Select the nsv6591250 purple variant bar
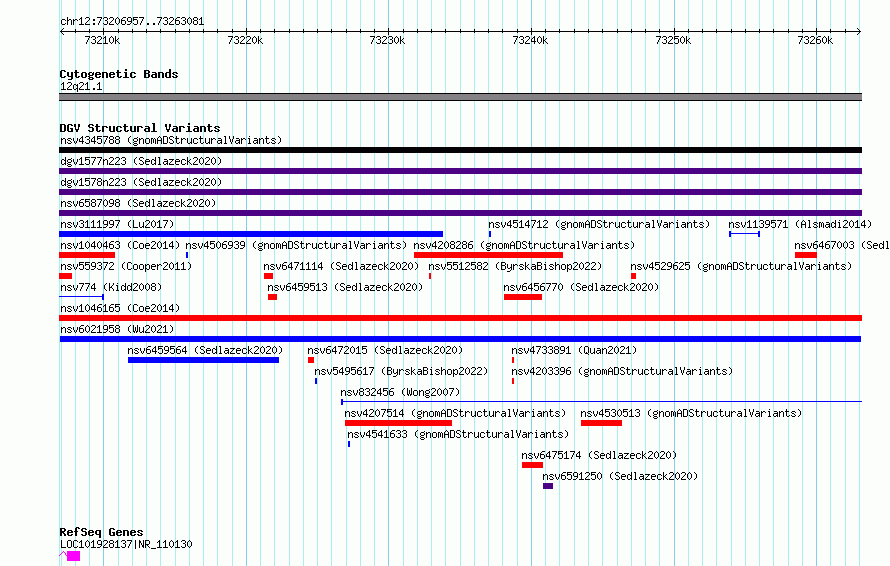Image resolution: width=890 pixels, height=566 pixels. [548, 486]
